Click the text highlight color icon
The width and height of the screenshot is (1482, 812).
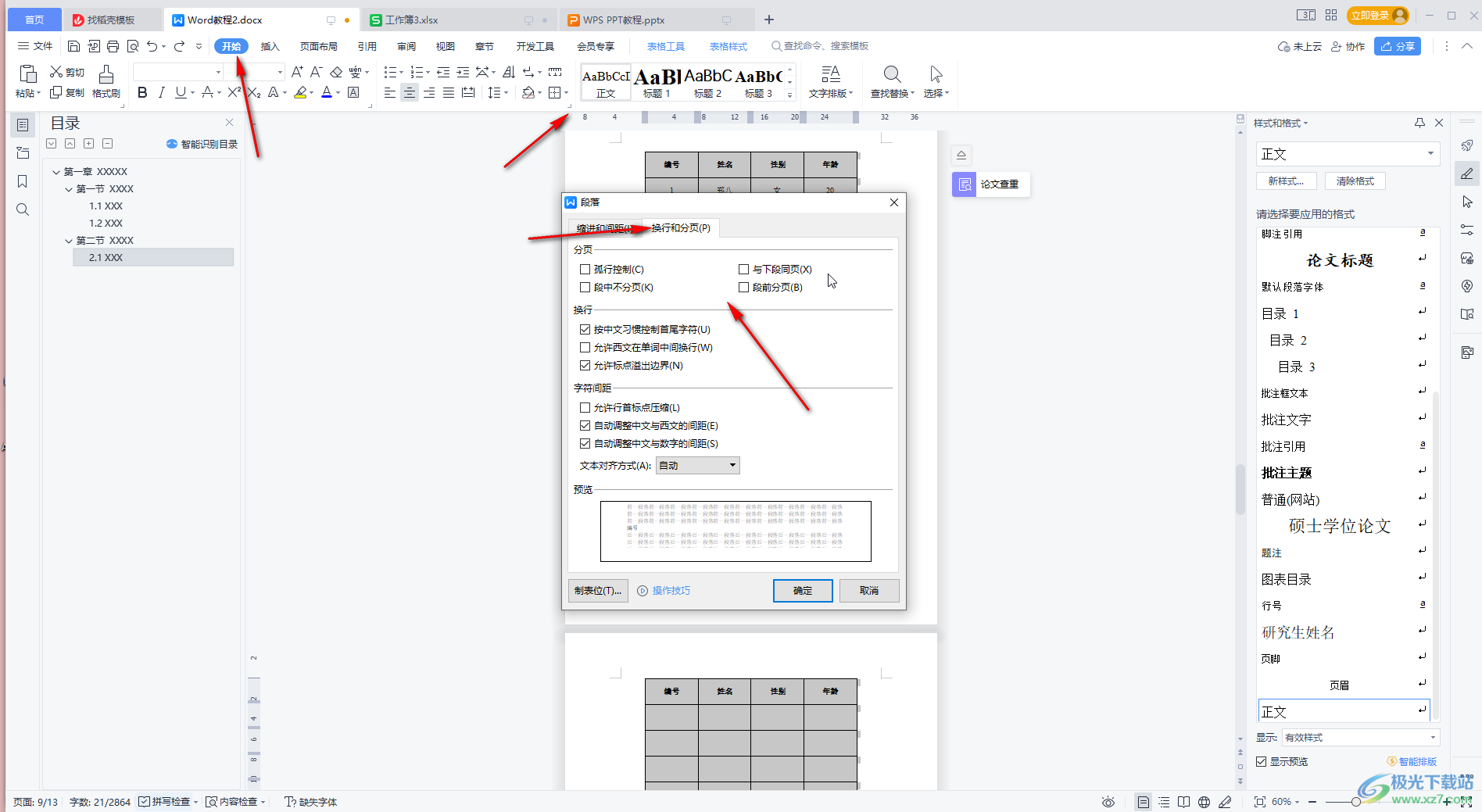300,93
